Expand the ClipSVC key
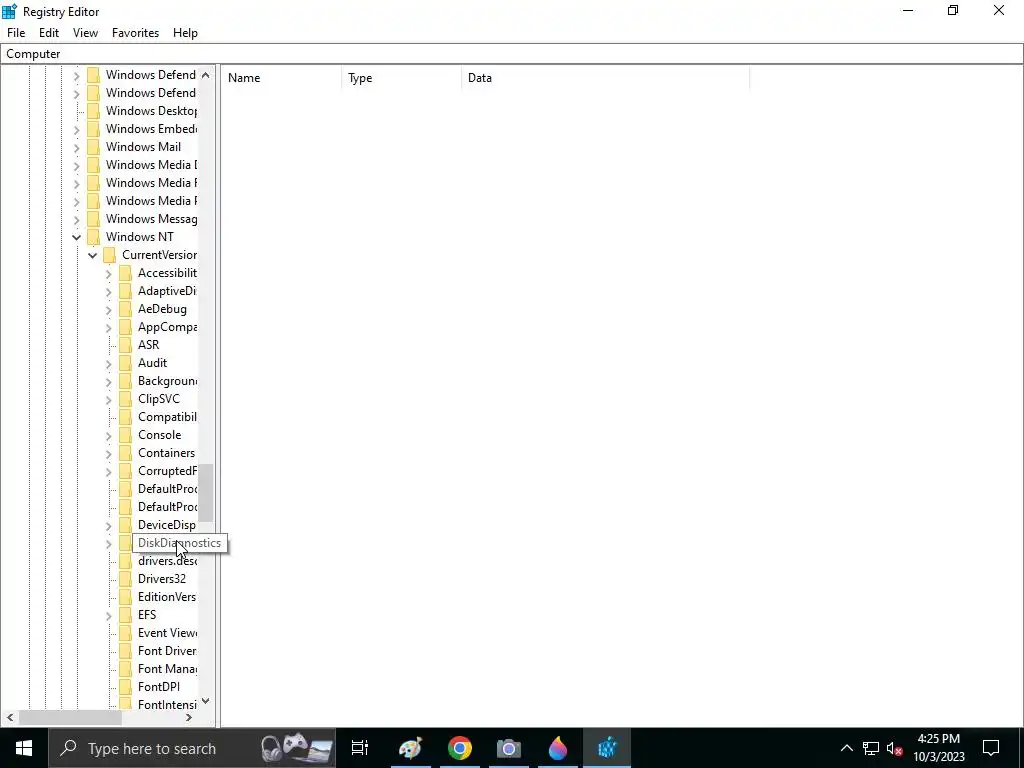 pyautogui.click(x=108, y=400)
